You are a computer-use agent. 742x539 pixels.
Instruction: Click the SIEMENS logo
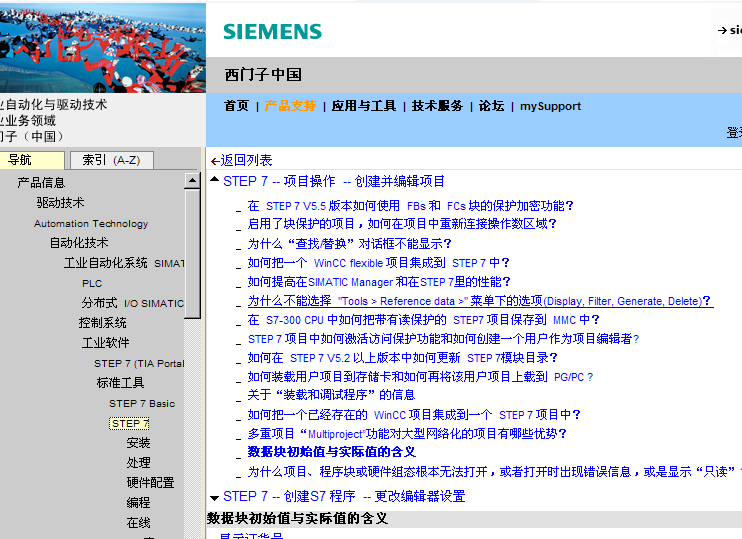(x=273, y=32)
